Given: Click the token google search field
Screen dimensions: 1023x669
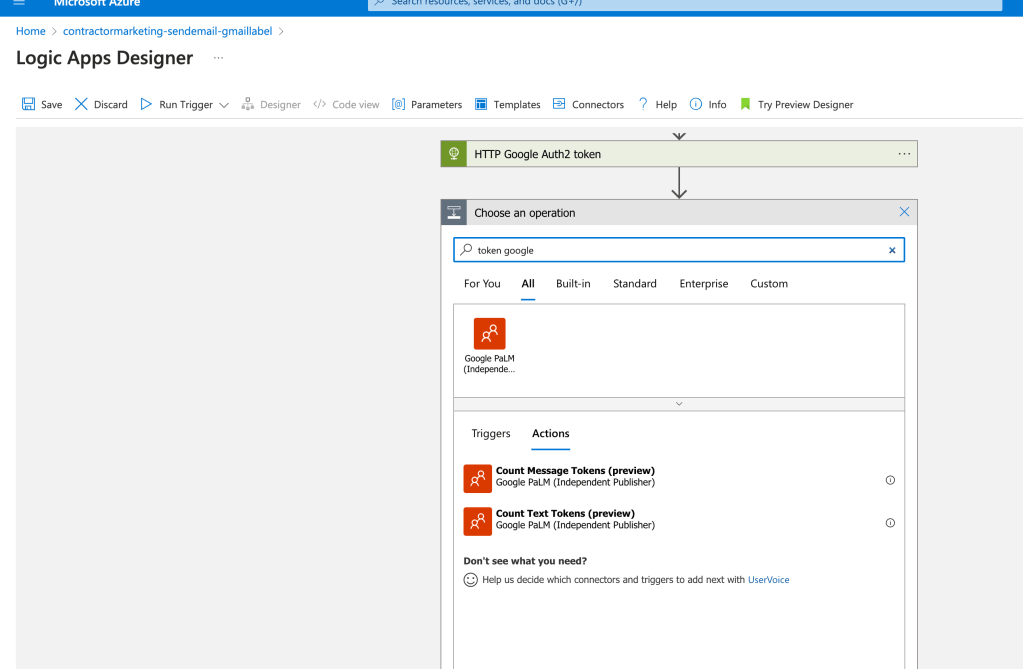Looking at the screenshot, I should click(x=679, y=250).
